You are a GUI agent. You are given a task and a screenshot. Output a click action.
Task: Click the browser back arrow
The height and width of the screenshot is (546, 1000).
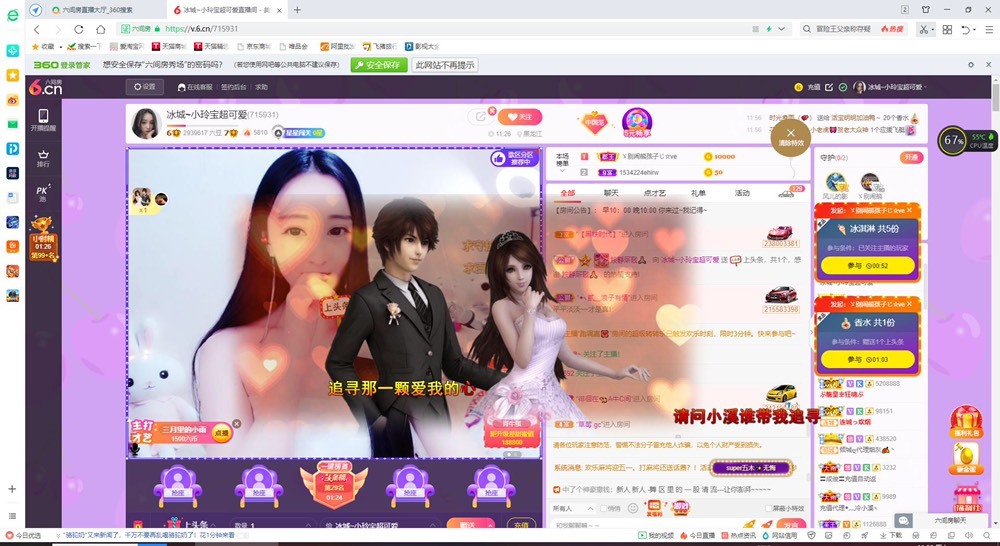tap(36, 29)
